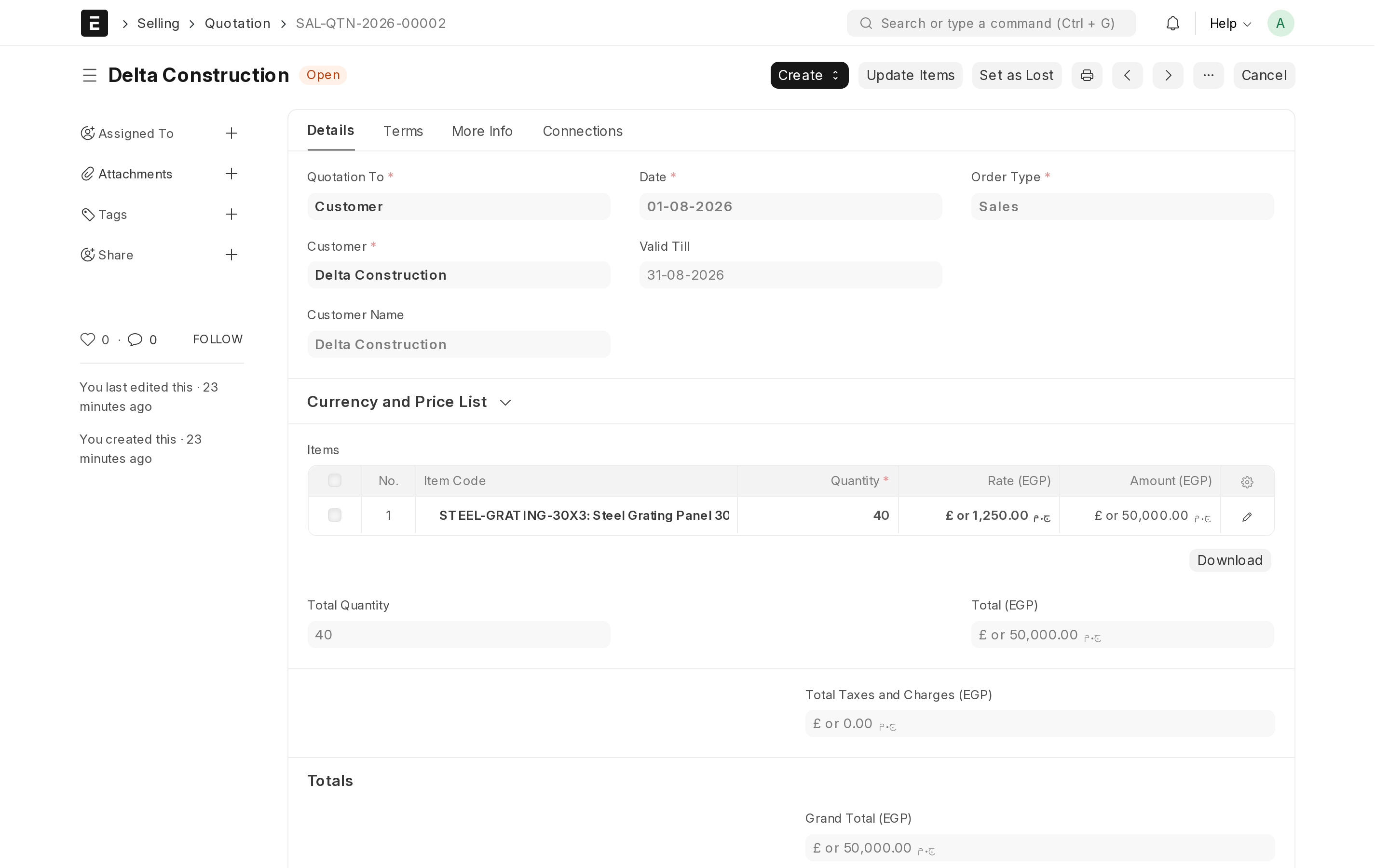Share document with plus icon
The height and width of the screenshot is (868, 1389).
coord(231,254)
